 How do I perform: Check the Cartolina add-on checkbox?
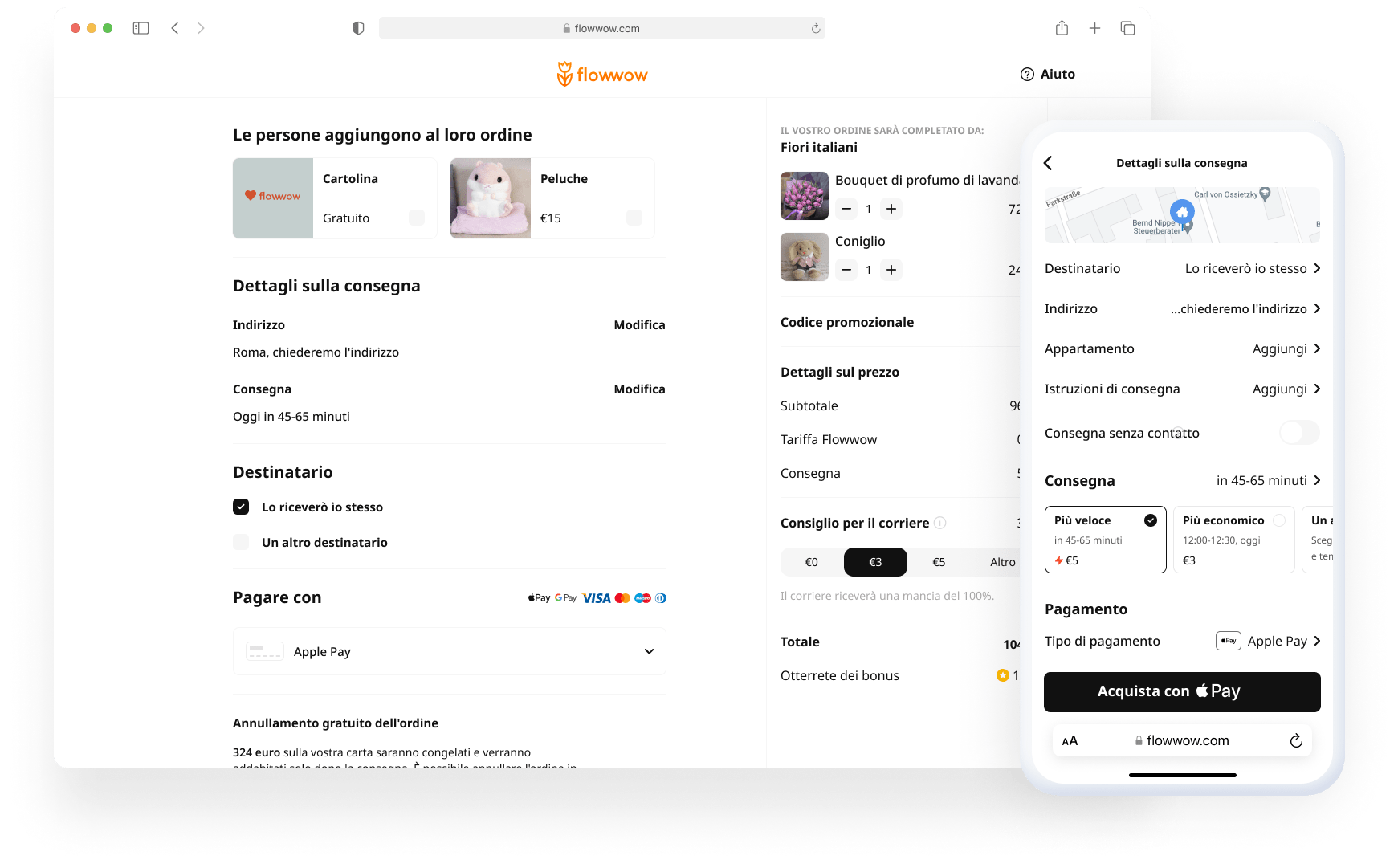click(417, 218)
